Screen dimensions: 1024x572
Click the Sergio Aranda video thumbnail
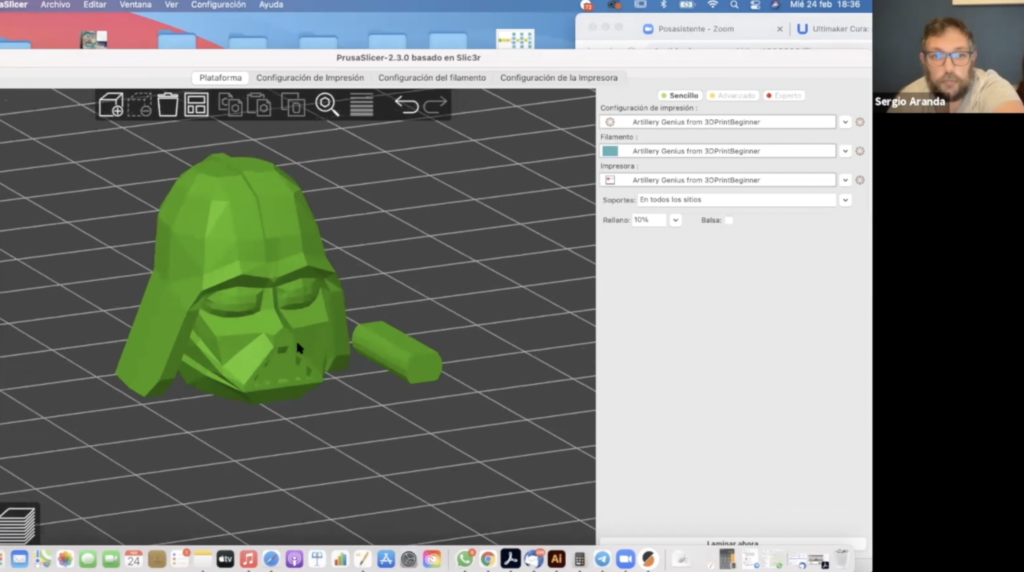coord(948,56)
